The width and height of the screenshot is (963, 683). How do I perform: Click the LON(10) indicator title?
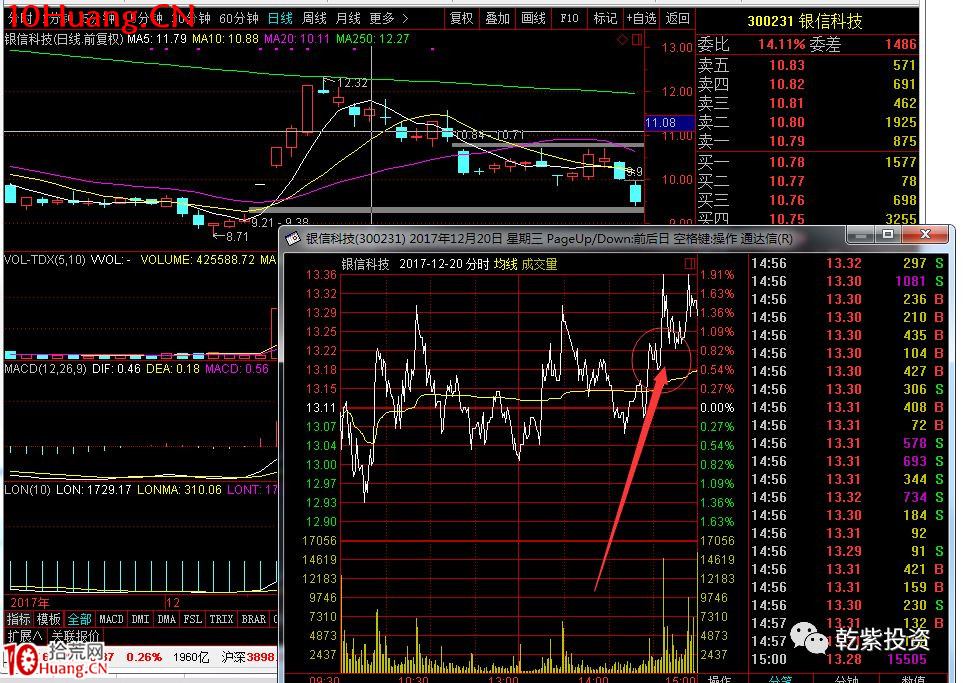click(28, 490)
